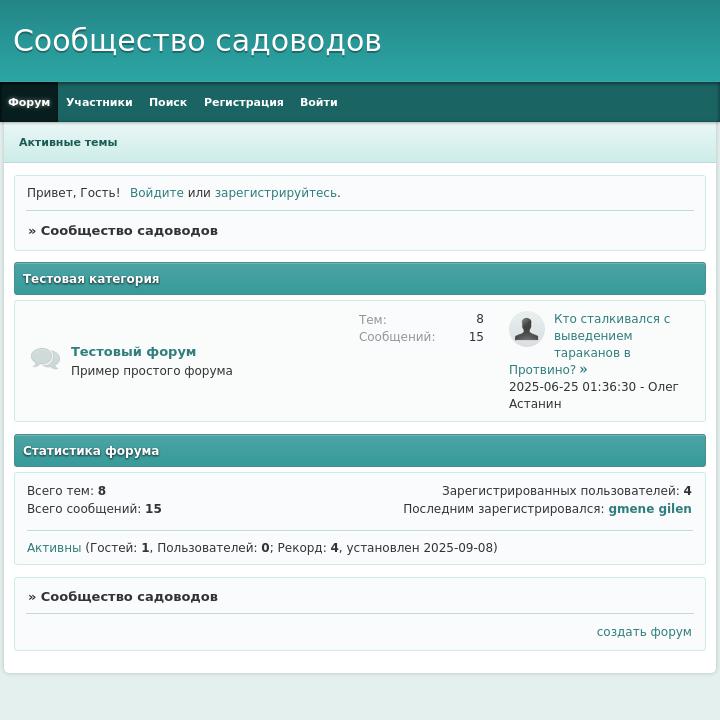
Task: Click the » arrow after the latest topic
Action: [x=583, y=370]
